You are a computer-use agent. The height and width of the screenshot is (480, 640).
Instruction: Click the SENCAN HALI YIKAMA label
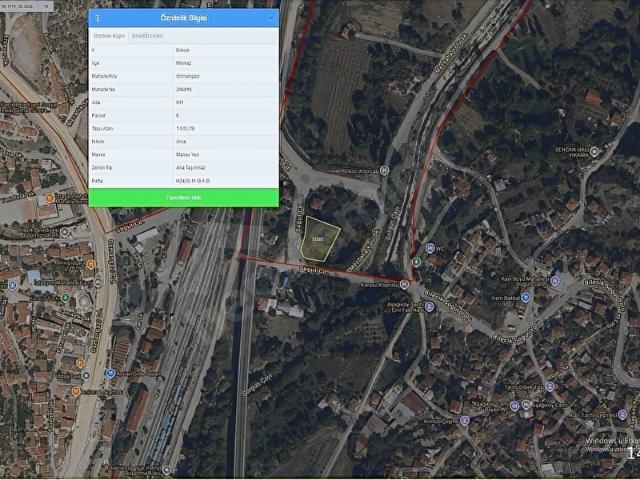pyautogui.click(x=571, y=152)
